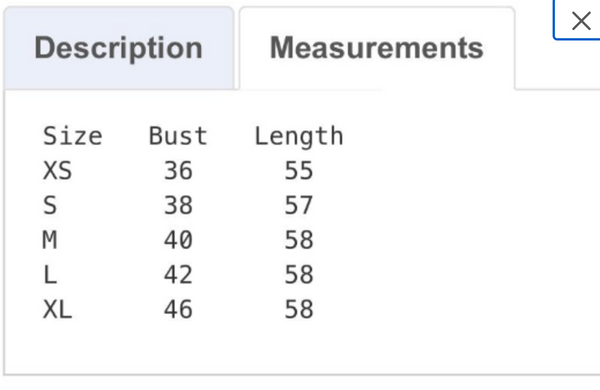Click the Length column header

click(299, 136)
